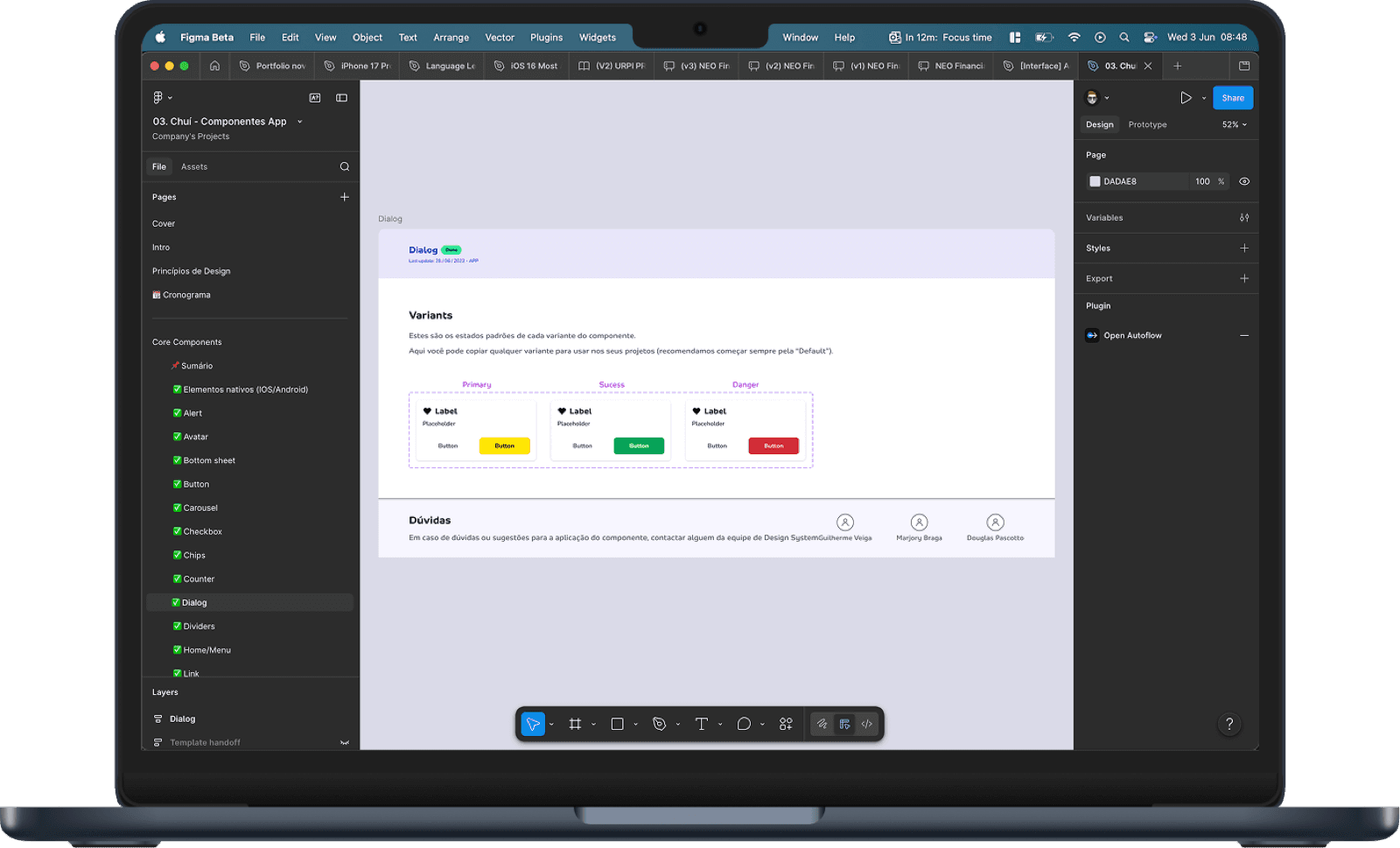Remove the Autoflow plugin with minus icon
This screenshot has width=1400, height=848.
pos(1244,335)
